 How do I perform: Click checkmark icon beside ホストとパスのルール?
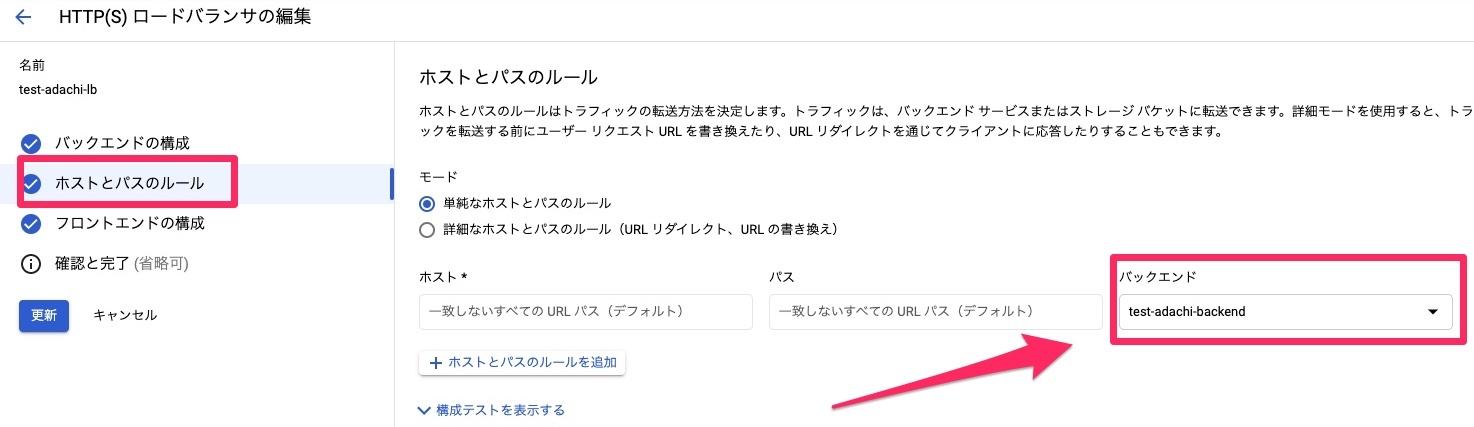click(x=31, y=183)
